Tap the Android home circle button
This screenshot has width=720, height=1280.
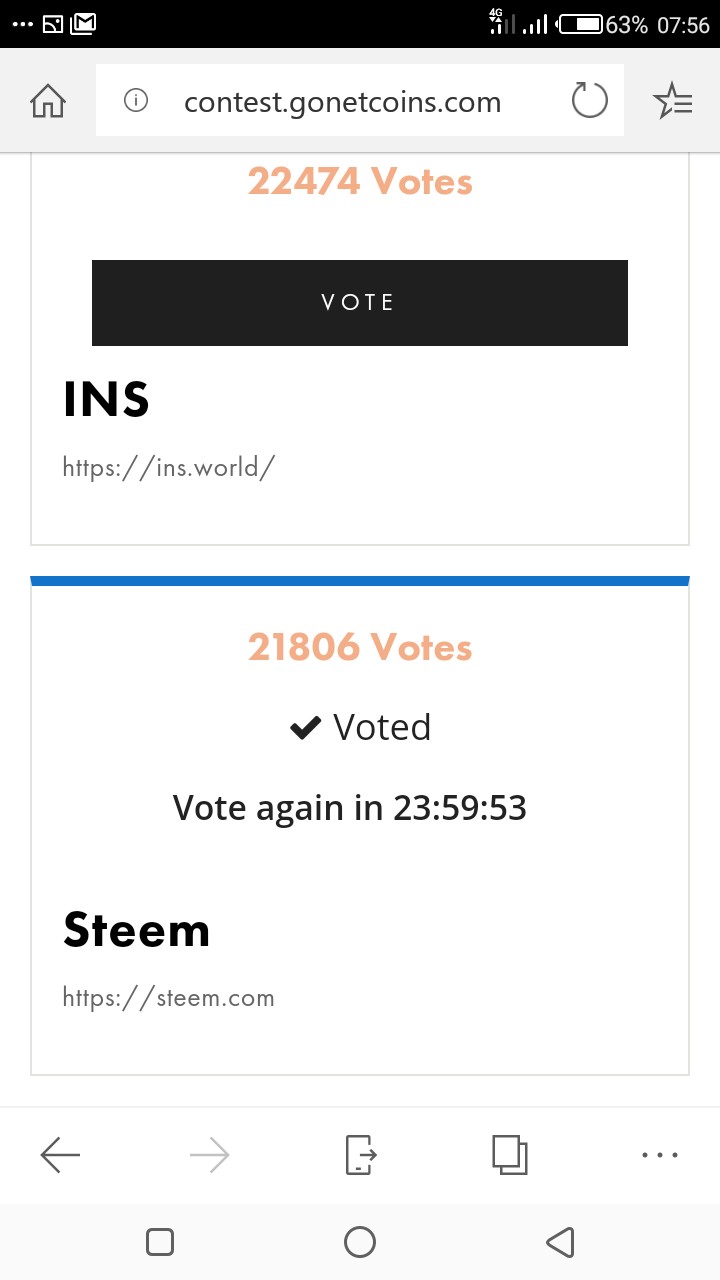coord(360,1242)
